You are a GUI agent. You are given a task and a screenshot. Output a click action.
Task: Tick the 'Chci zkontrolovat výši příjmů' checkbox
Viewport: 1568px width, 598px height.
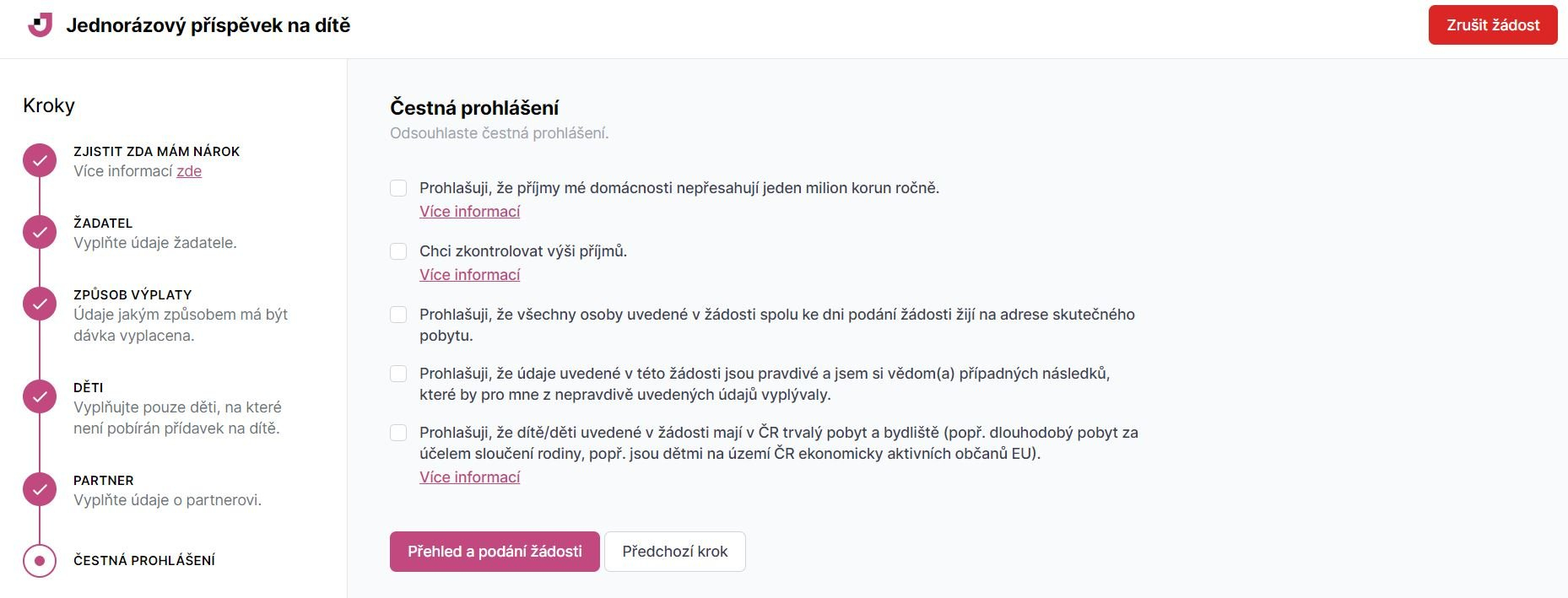coord(398,251)
